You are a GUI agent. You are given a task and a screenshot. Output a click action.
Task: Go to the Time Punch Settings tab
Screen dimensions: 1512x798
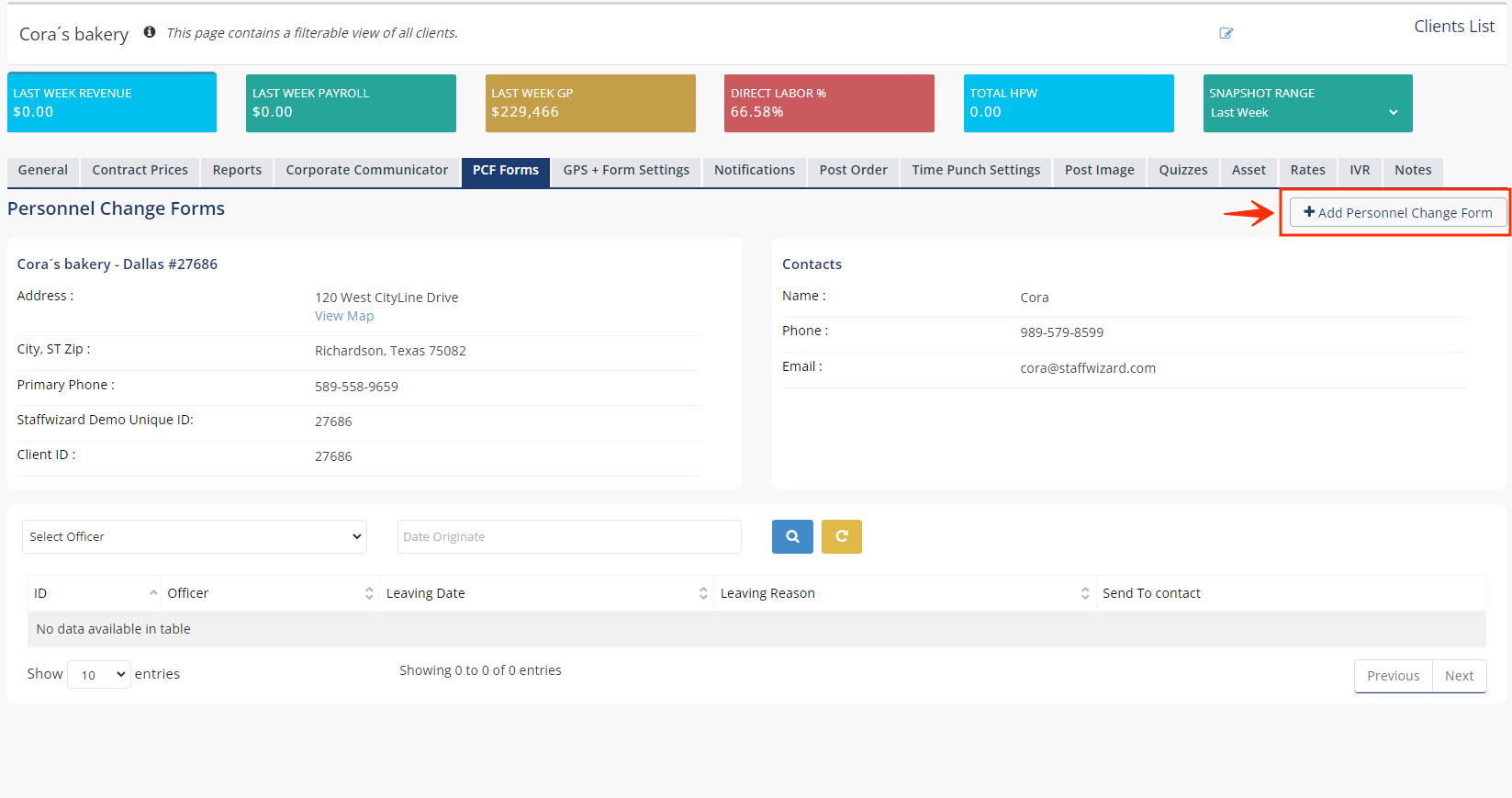pos(975,171)
